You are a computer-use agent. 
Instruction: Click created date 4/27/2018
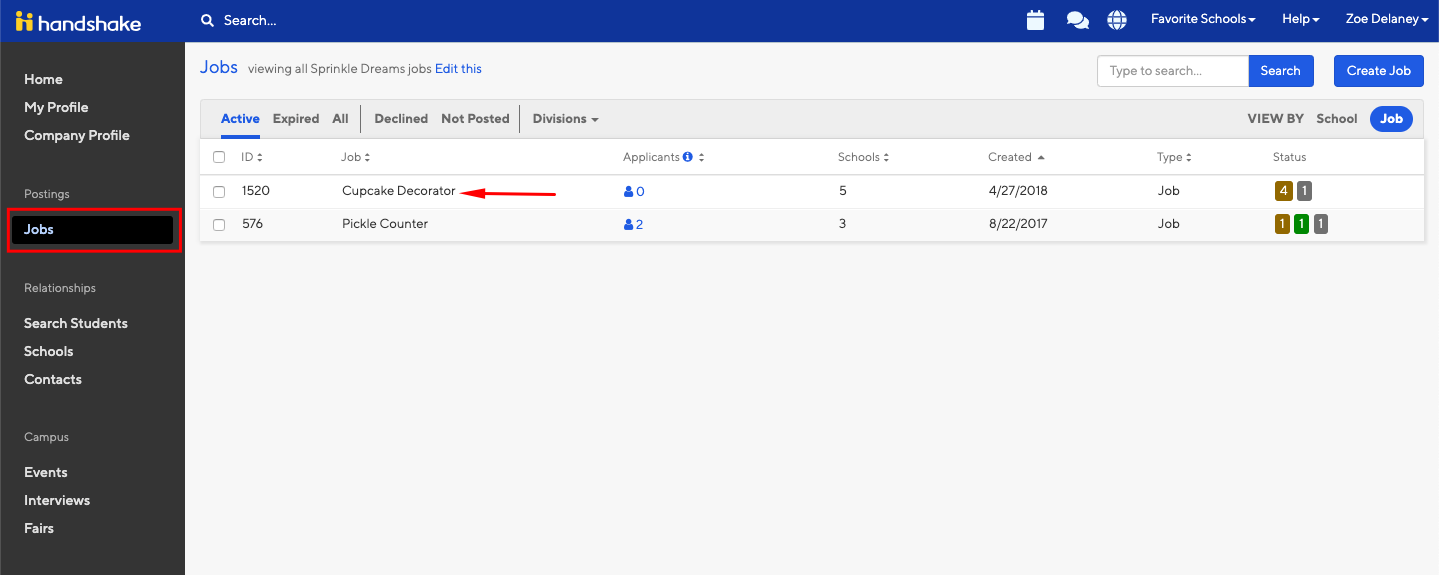(1018, 191)
